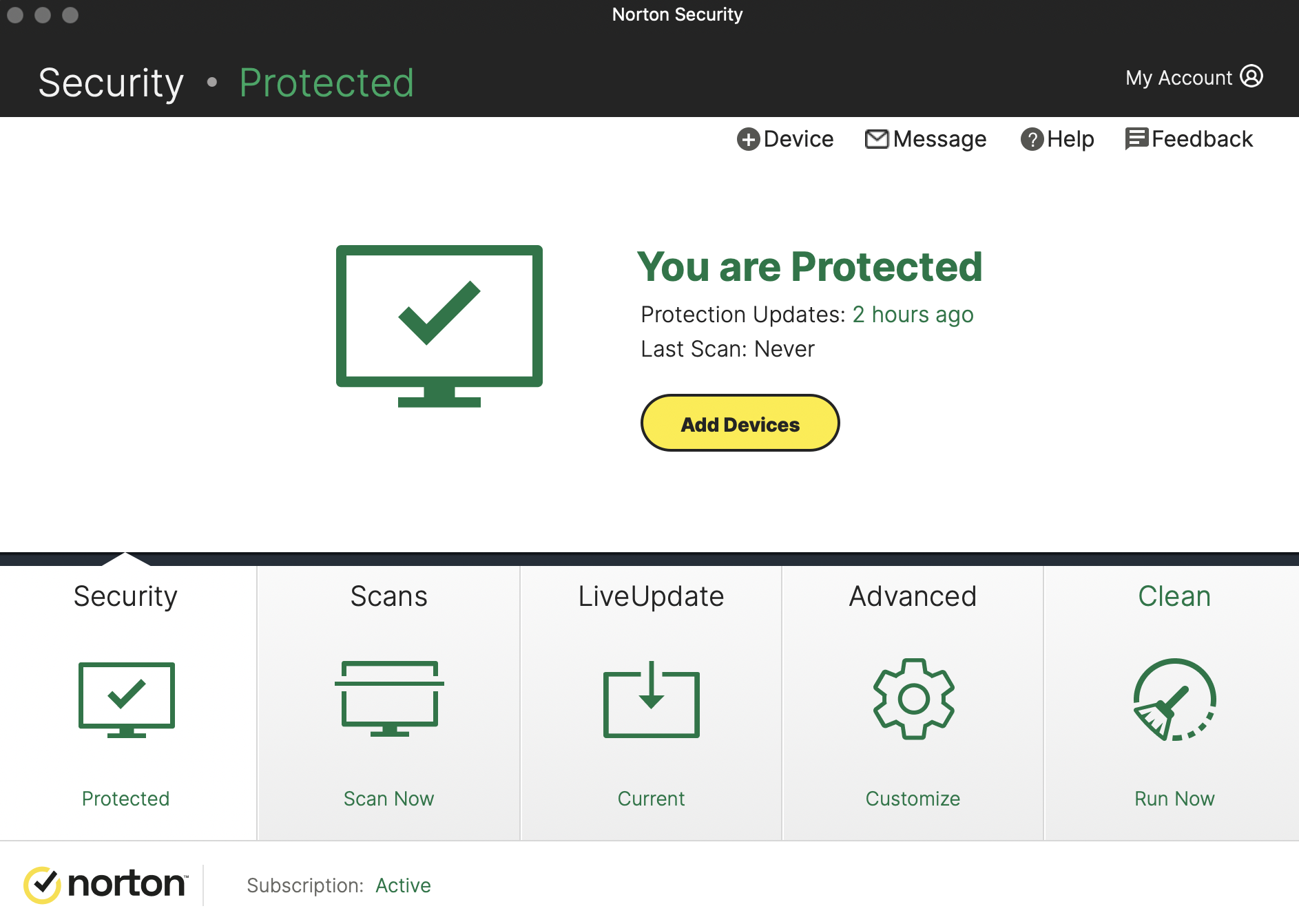Viewport: 1299px width, 924px height.
Task: Select the Security tab title
Action: pyautogui.click(x=126, y=596)
